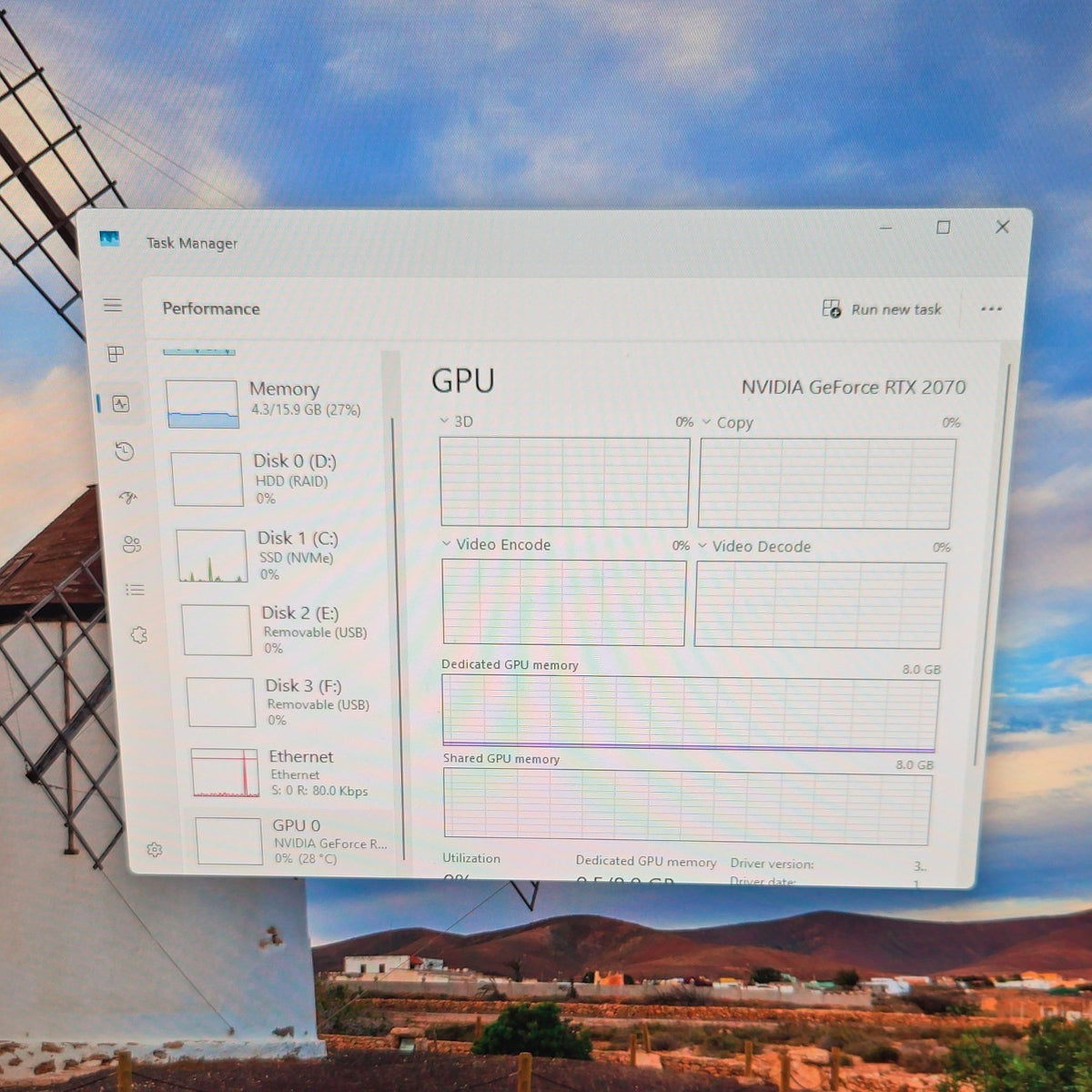The height and width of the screenshot is (1092, 1092).
Task: Switch to the Users page icon
Action: (x=132, y=544)
